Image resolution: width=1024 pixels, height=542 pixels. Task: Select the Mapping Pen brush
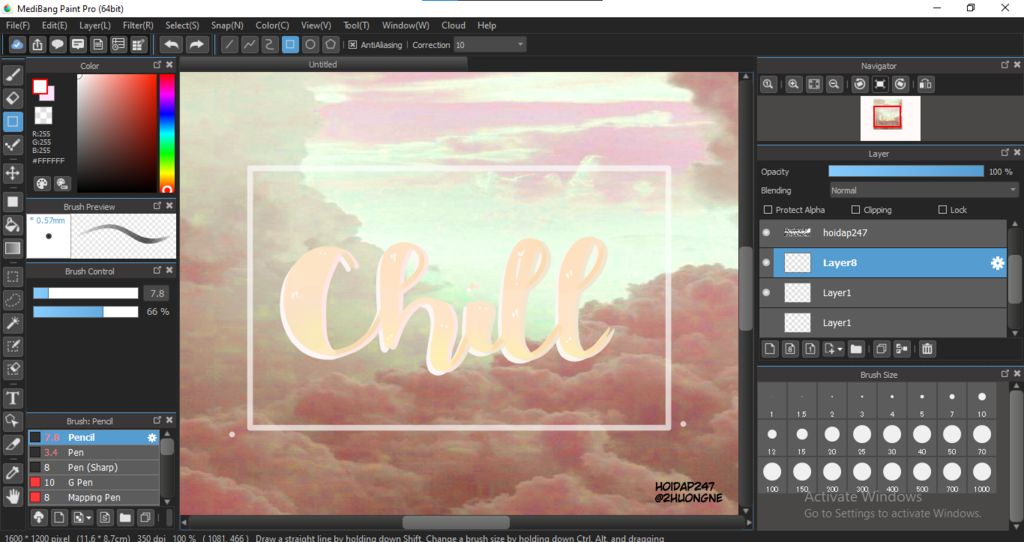[x=93, y=498]
